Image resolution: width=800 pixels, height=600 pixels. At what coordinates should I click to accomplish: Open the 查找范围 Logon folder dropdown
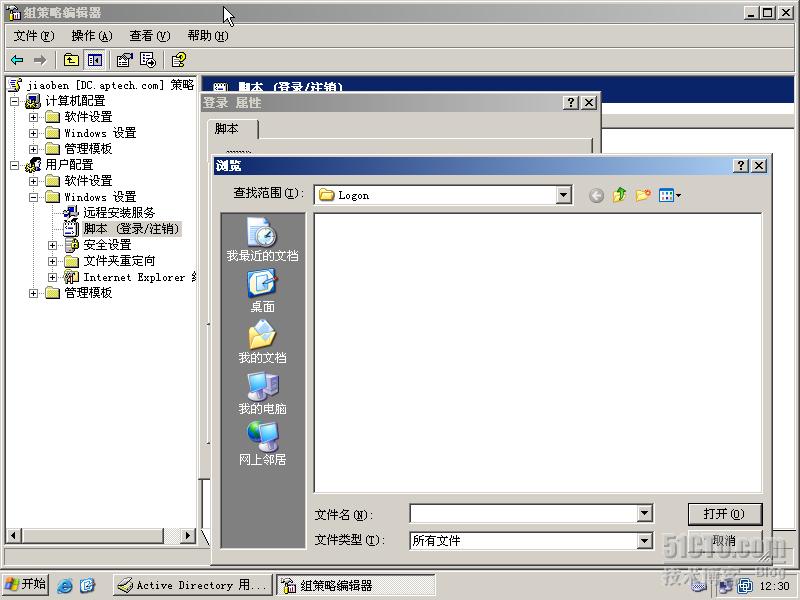(563, 195)
